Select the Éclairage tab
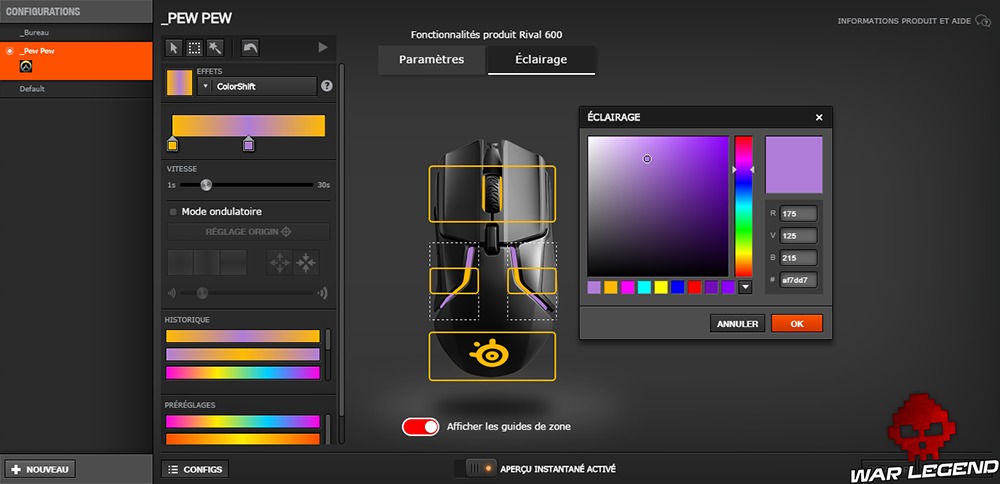Viewport: 1000px width, 484px height. point(541,60)
